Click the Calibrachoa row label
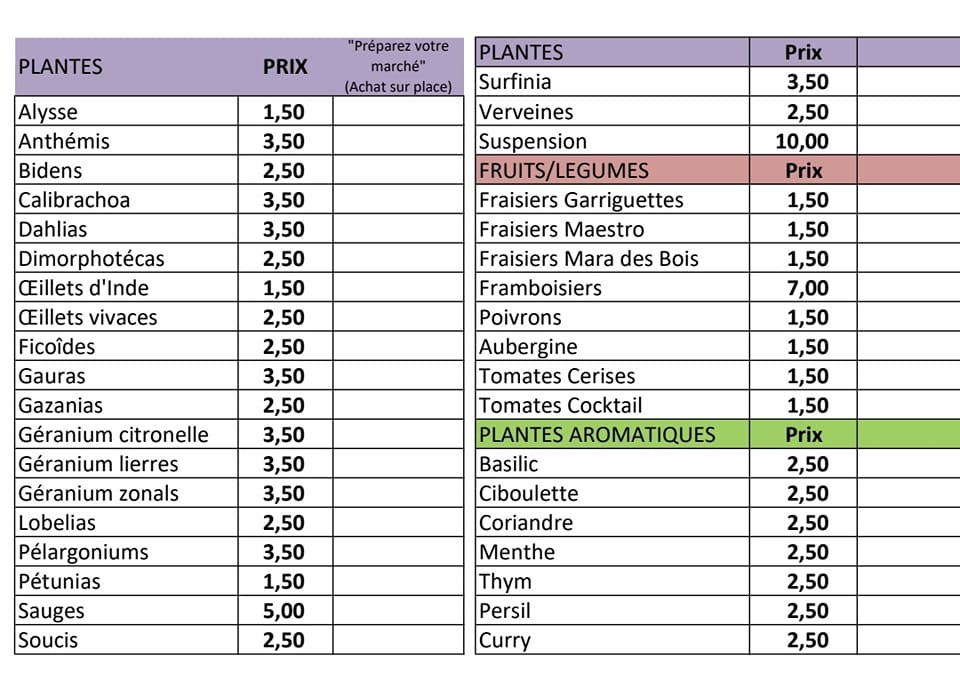 coord(127,200)
